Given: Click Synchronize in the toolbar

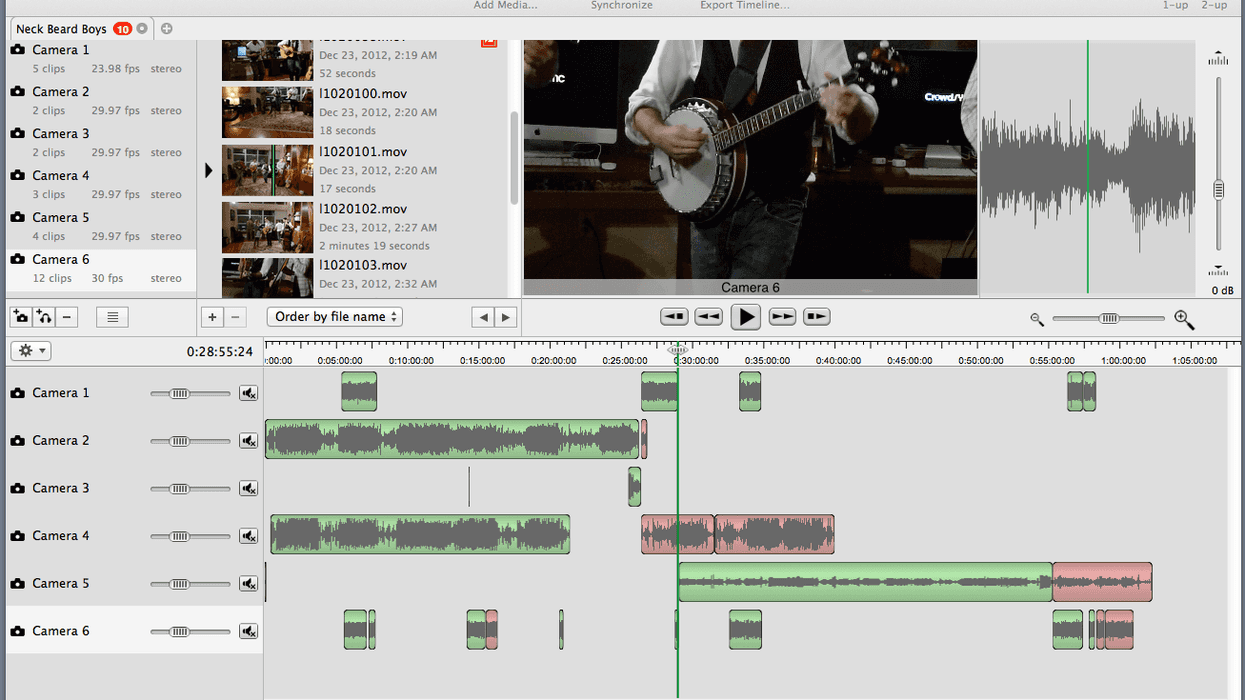Looking at the screenshot, I should tap(621, 6).
